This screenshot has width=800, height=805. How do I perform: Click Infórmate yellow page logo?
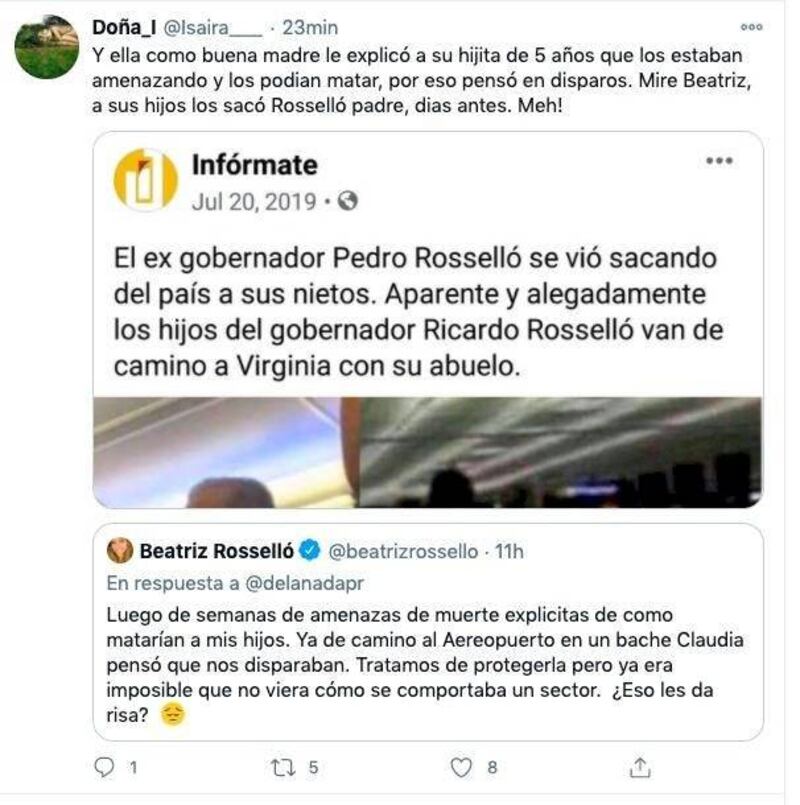(146, 180)
